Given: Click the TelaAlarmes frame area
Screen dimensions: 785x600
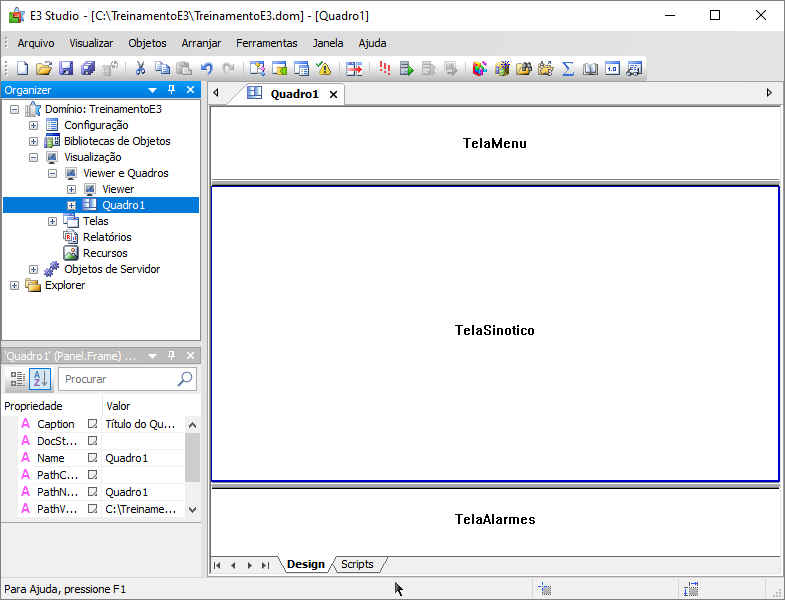Looking at the screenshot, I should [x=495, y=520].
